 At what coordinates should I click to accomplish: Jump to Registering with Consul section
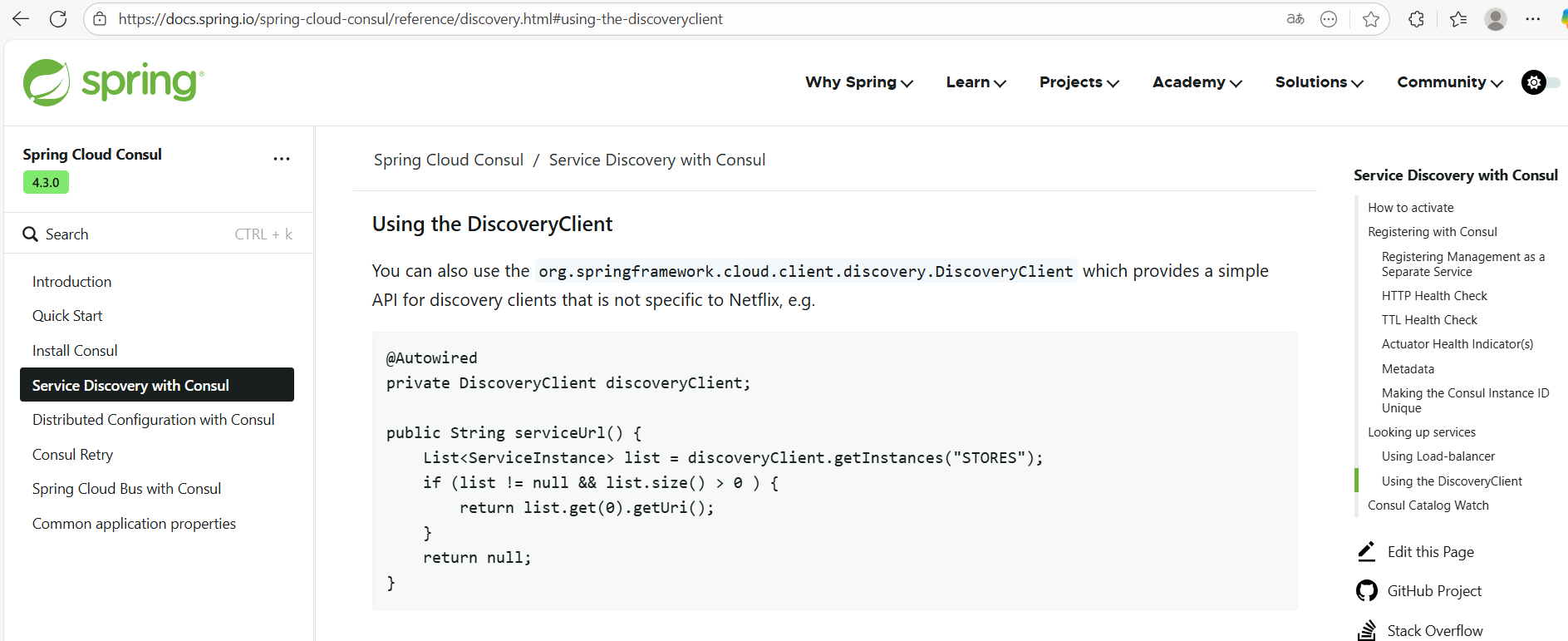(1433, 232)
